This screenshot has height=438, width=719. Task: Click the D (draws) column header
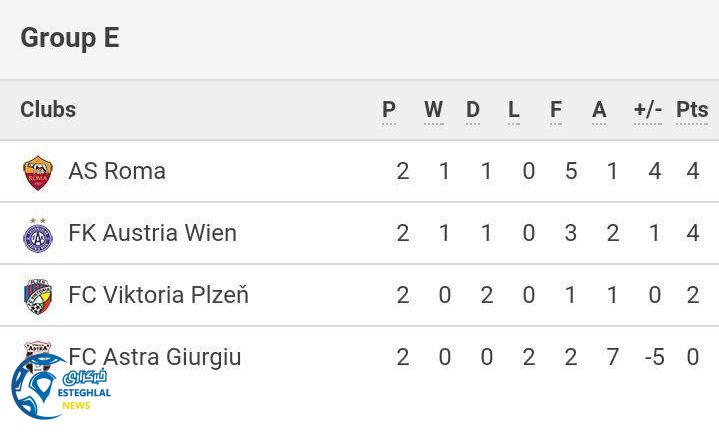coord(473,110)
